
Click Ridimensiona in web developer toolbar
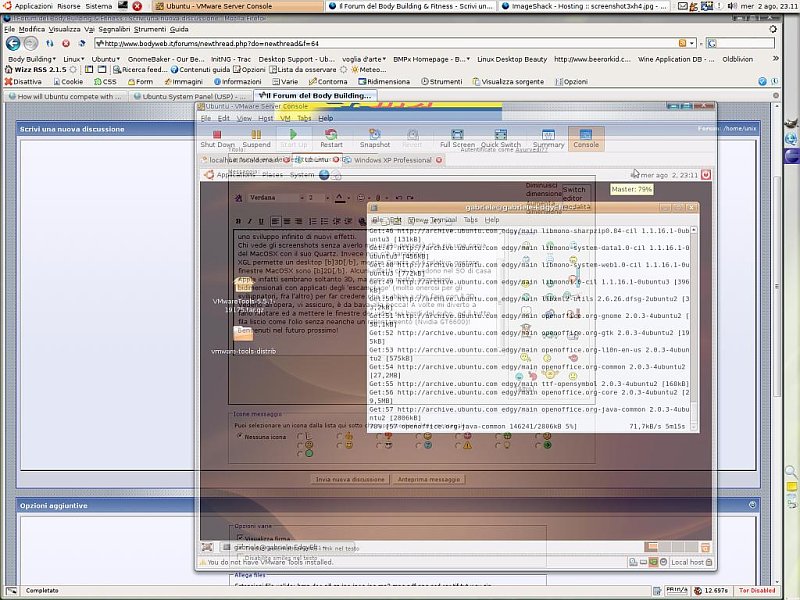click(384, 82)
